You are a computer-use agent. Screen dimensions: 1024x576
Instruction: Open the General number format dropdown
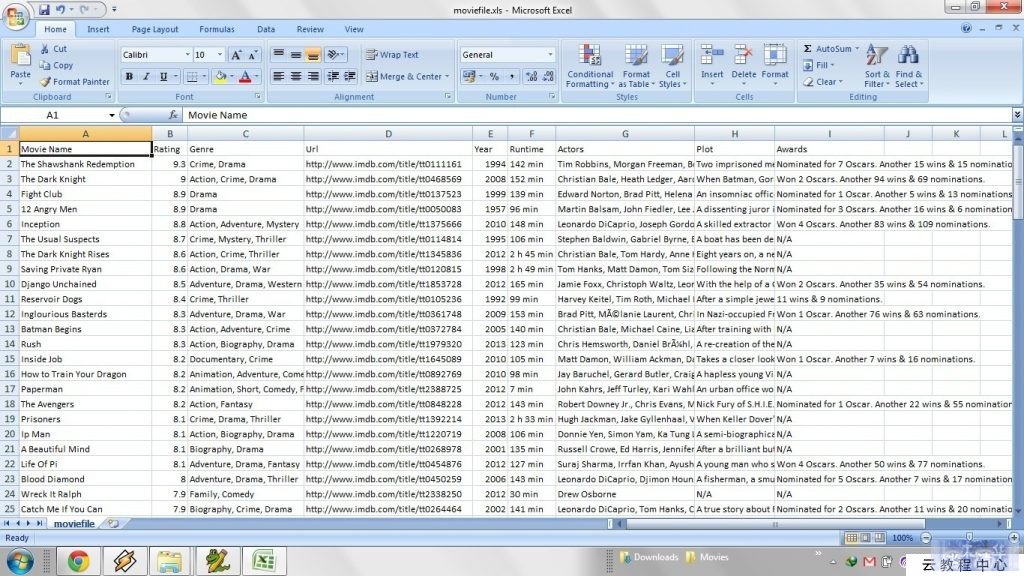pos(550,55)
